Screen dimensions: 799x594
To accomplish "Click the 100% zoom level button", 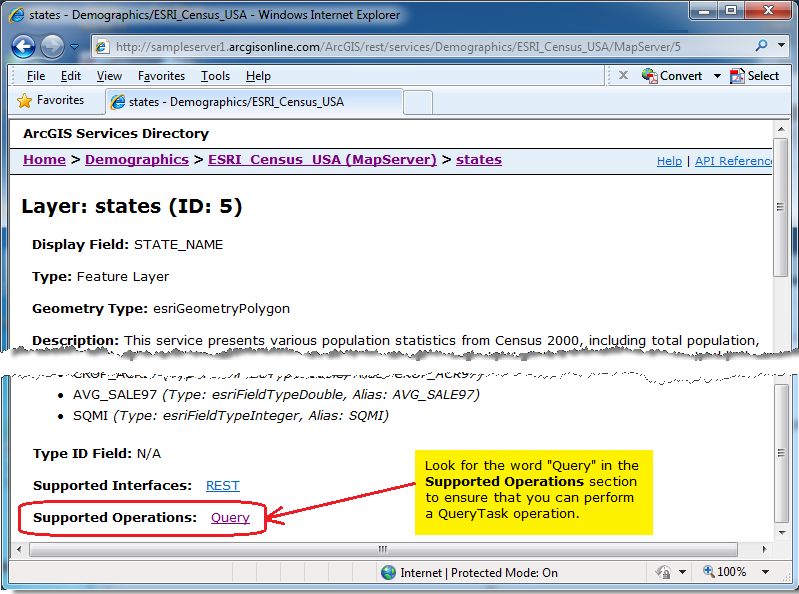I will coord(724,572).
